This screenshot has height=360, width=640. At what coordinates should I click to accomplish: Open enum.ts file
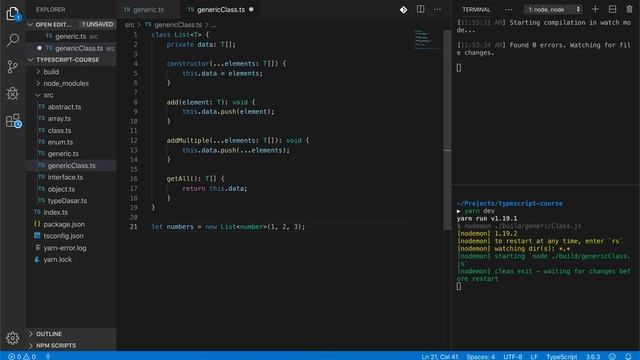click(60, 142)
